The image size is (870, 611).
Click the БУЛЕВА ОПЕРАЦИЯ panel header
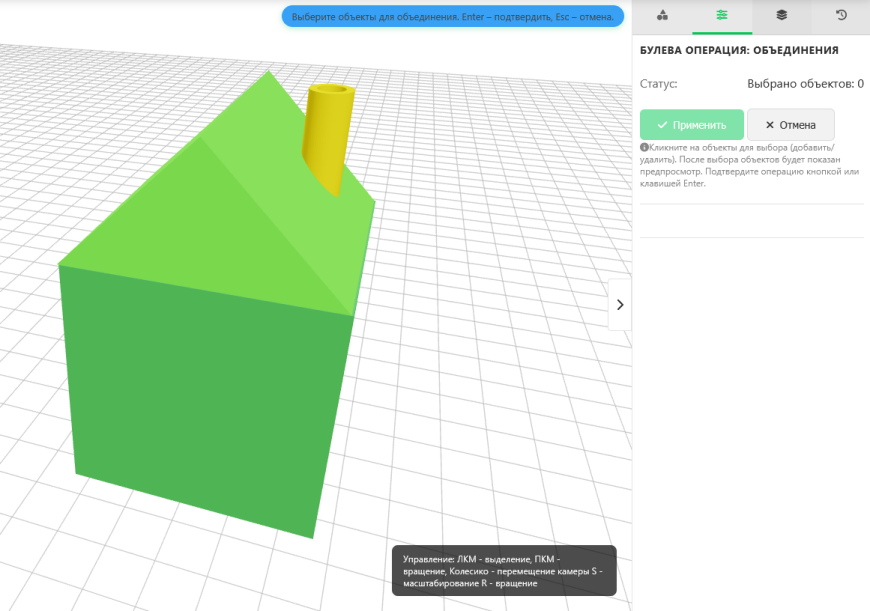tap(739, 48)
